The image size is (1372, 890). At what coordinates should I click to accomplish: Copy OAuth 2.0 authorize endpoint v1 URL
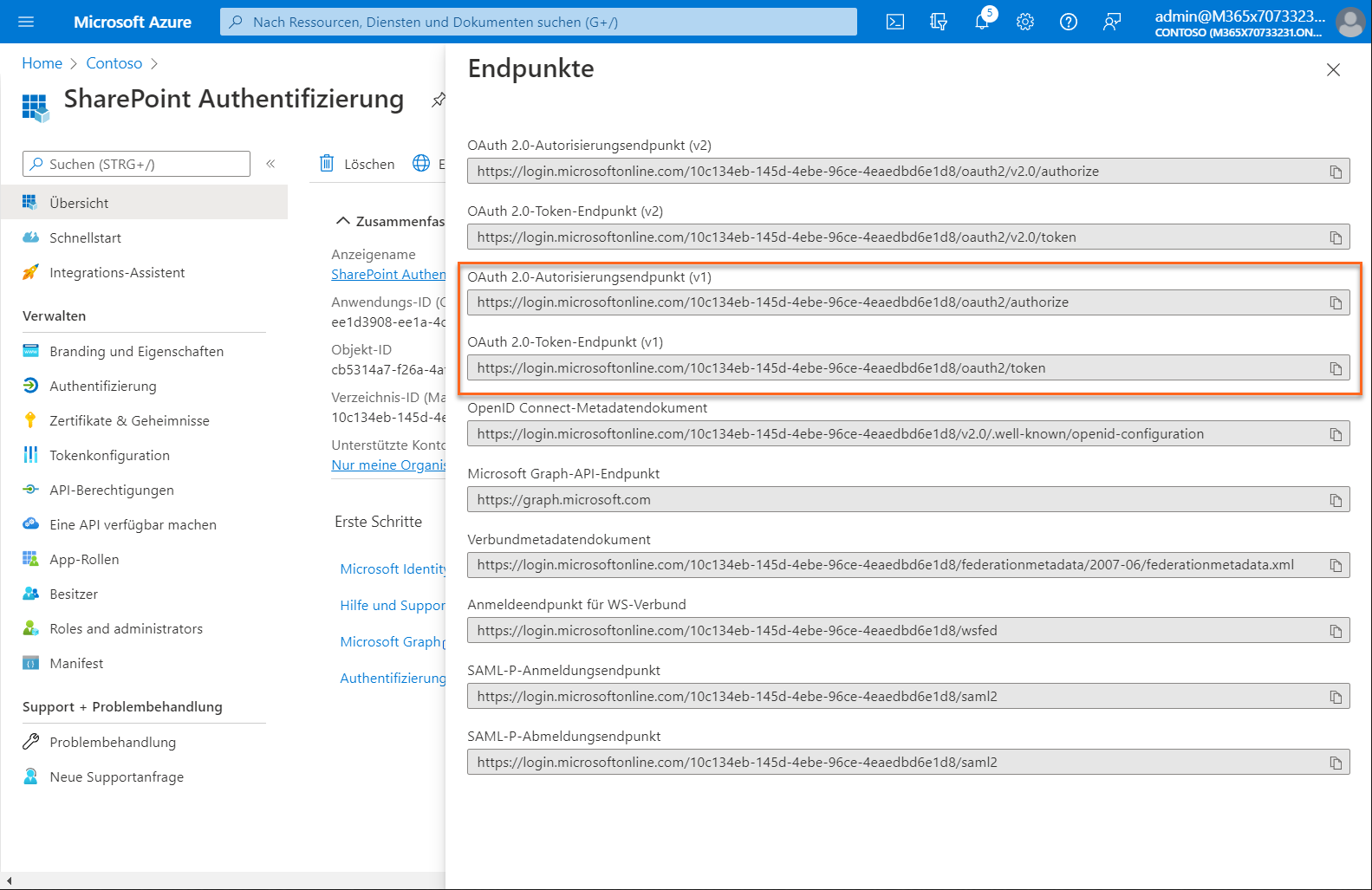pos(1336,302)
